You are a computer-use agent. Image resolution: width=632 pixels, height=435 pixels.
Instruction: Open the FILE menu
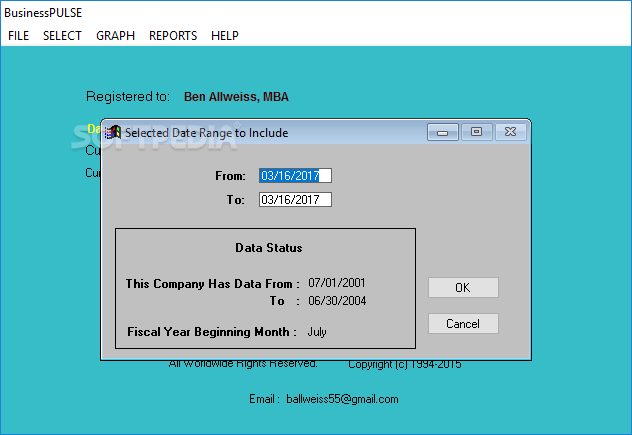(x=19, y=36)
